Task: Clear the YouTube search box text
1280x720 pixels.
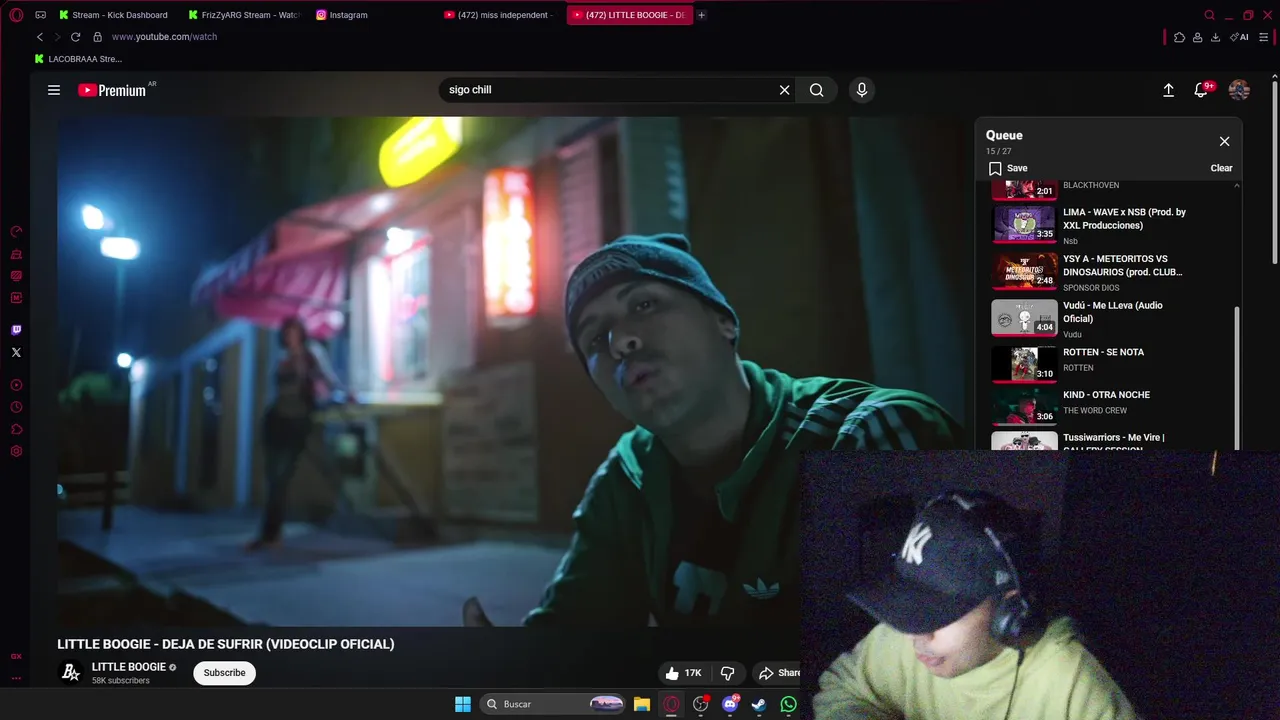Action: pos(784,90)
